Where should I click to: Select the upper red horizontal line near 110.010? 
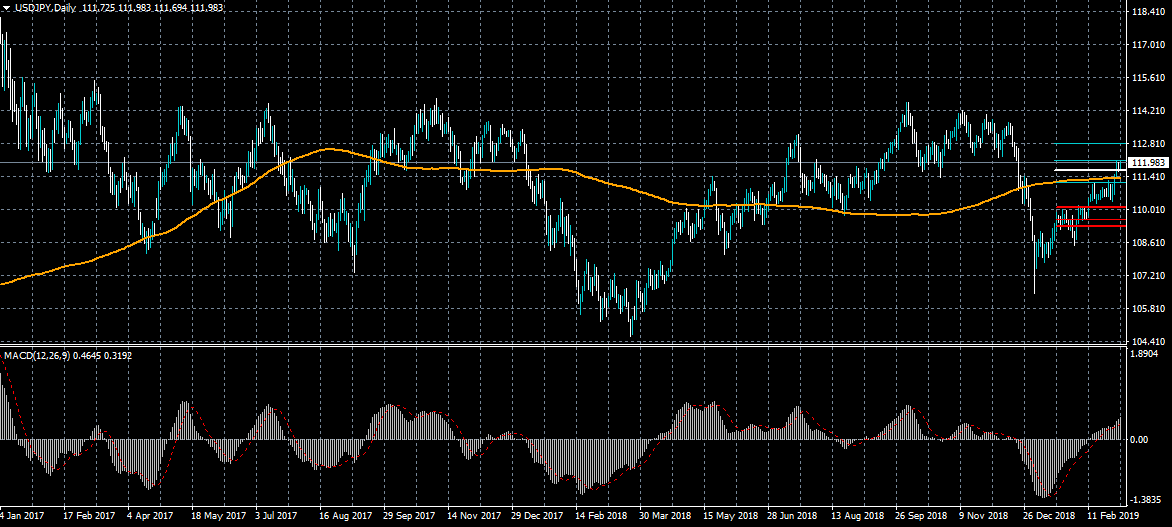point(1091,207)
